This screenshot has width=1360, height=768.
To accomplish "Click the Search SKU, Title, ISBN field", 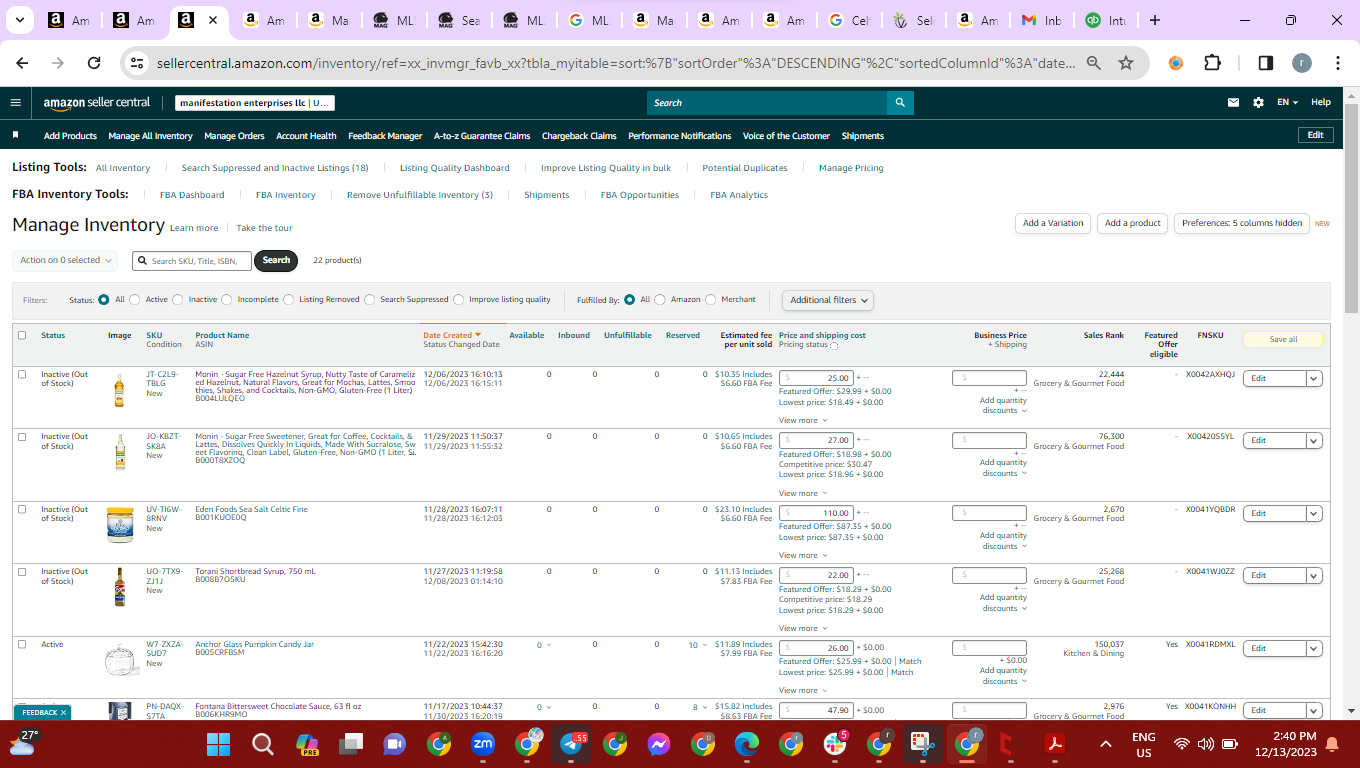I will point(192,261).
